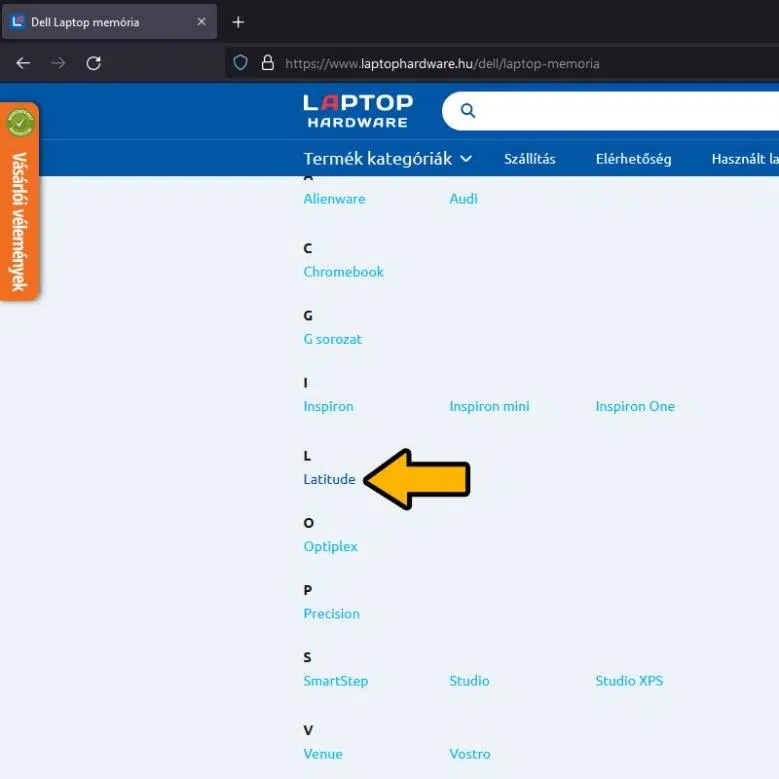
Task: Open the Latitude link
Action: coord(329,479)
